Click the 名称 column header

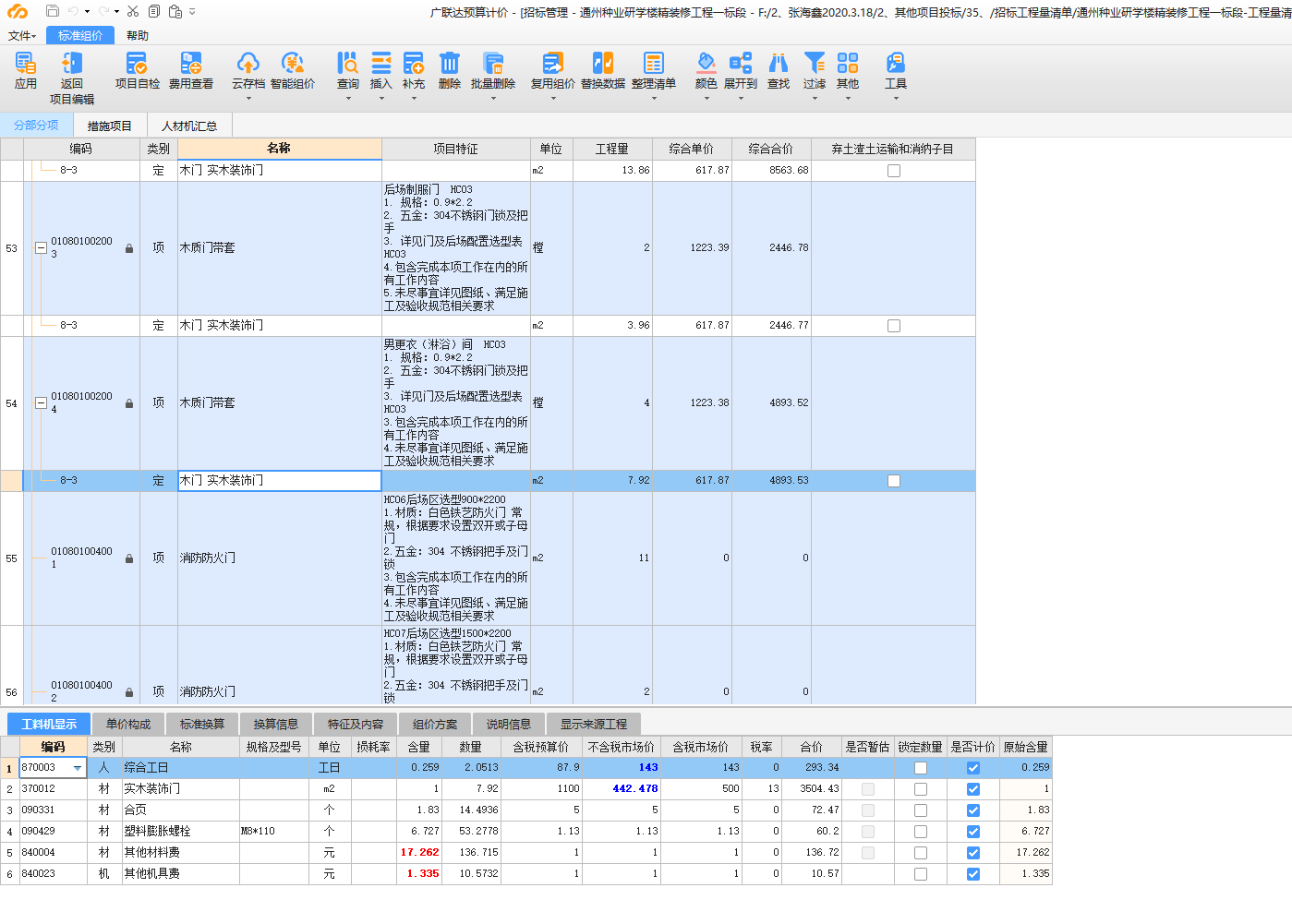point(280,149)
